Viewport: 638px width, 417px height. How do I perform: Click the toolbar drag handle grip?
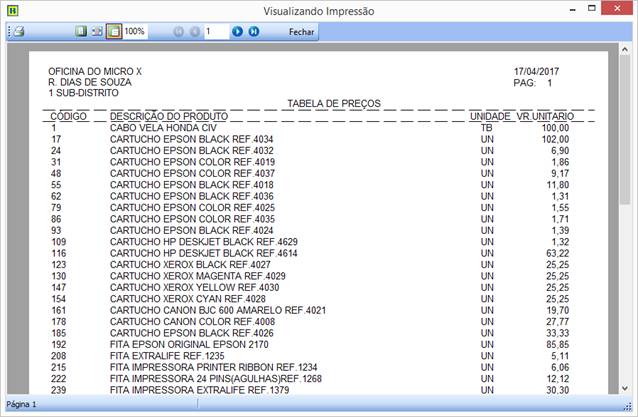pos(6,32)
